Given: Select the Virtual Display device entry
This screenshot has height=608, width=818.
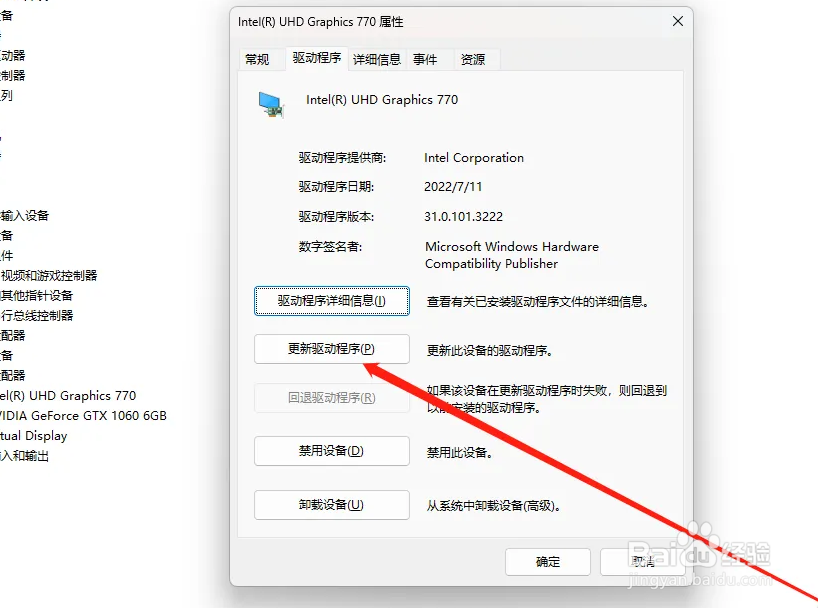Looking at the screenshot, I should [33, 436].
